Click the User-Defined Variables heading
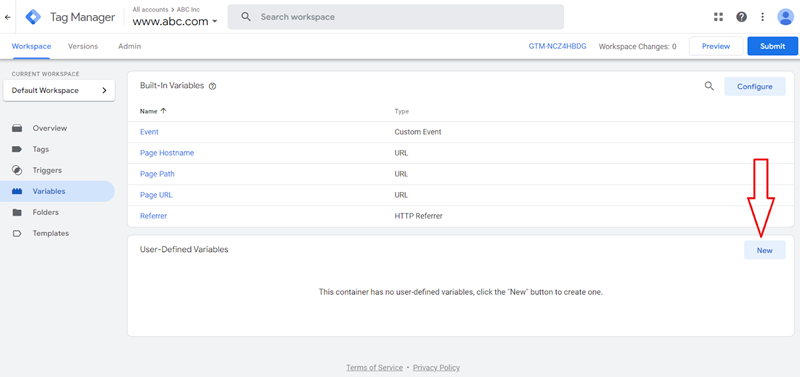The width and height of the screenshot is (800, 377). (x=184, y=249)
